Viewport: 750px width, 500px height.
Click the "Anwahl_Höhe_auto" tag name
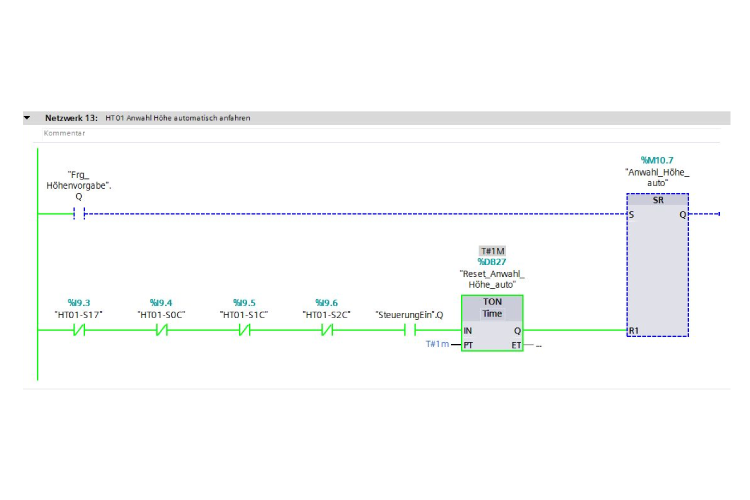pos(657,178)
